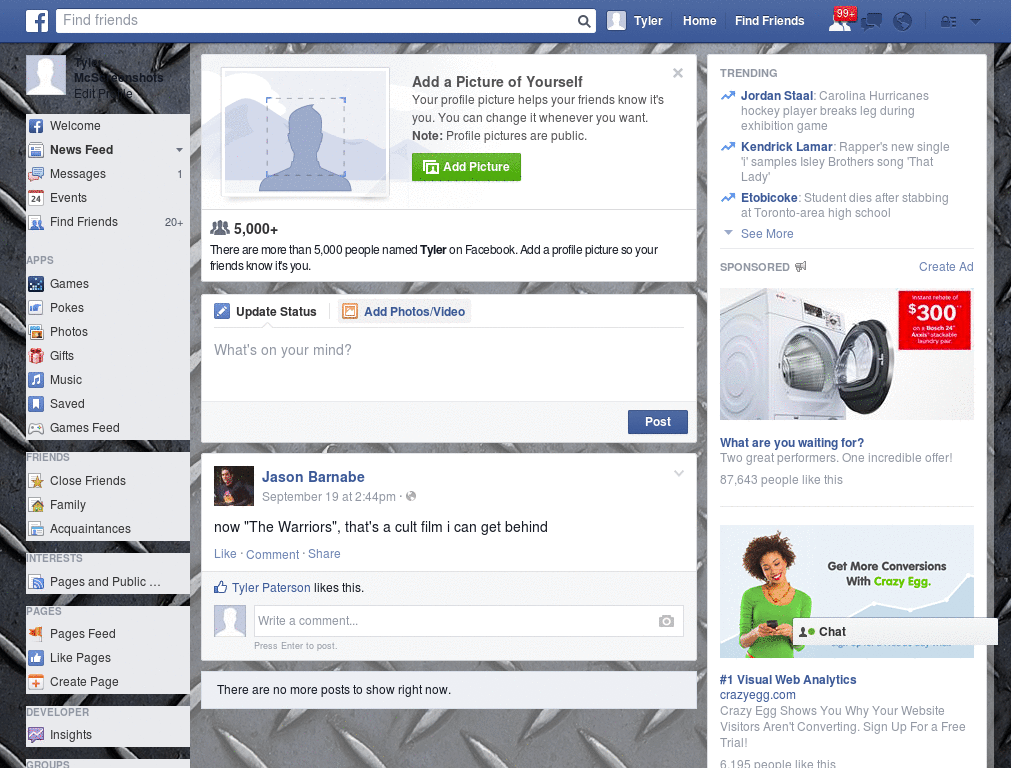Viewport: 1024px width, 768px height.
Task: Open Tyler Paterson's profile link
Action: click(271, 588)
